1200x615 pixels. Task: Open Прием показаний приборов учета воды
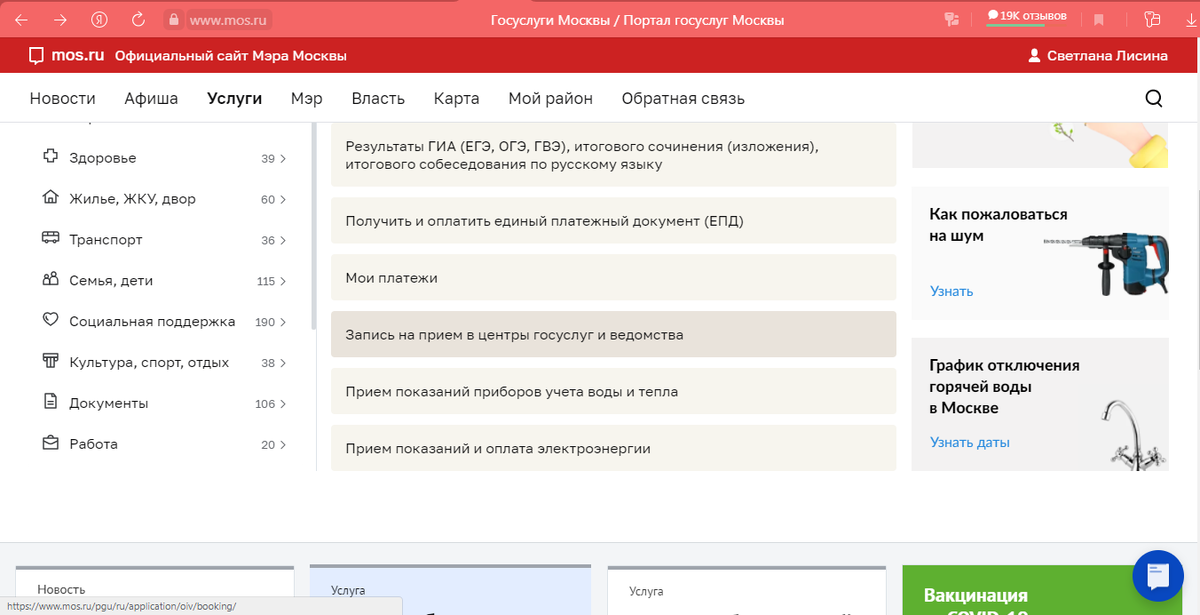click(613, 391)
